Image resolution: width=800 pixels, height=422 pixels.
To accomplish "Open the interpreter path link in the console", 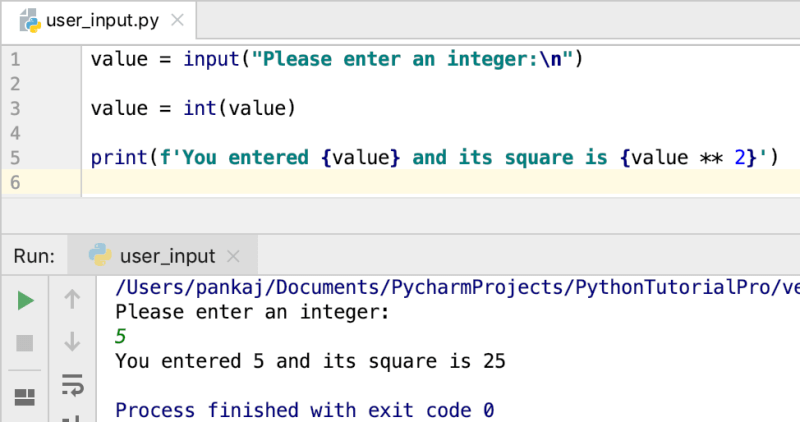I will click(x=457, y=287).
